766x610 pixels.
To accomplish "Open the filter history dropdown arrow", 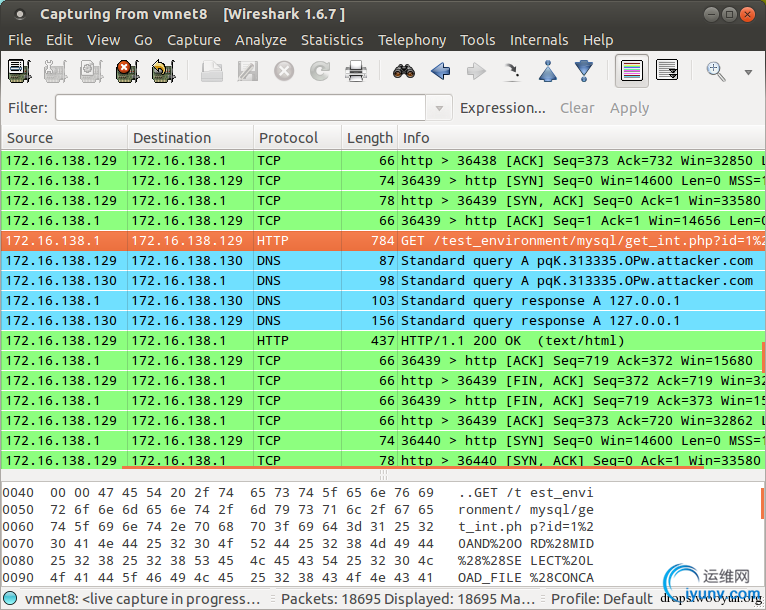I will [439, 108].
